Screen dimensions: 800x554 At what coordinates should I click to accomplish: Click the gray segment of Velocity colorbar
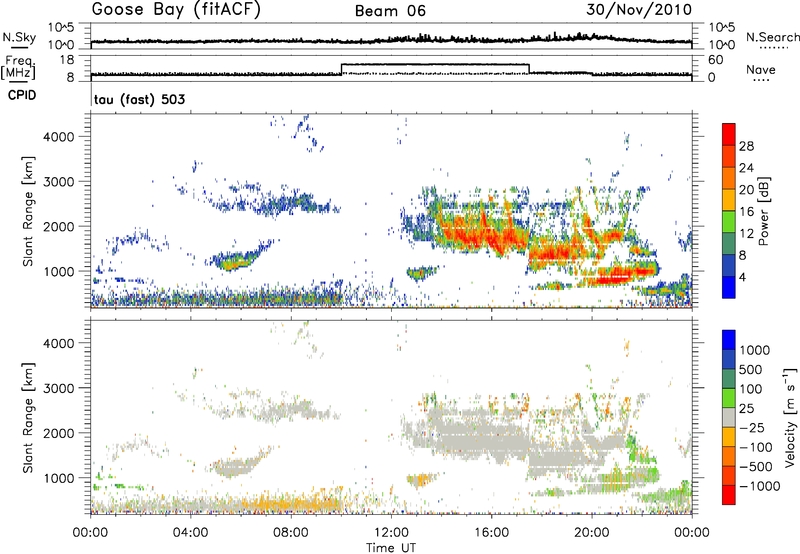tap(729, 417)
